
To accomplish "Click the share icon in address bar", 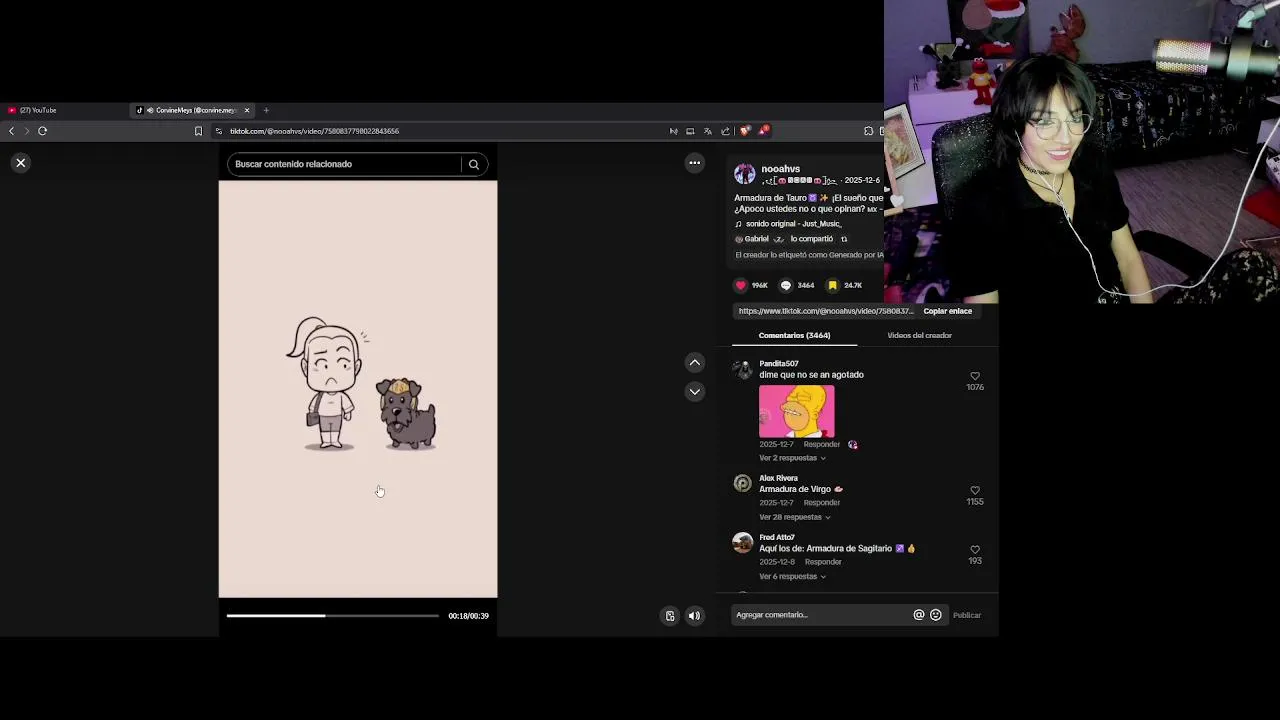I will click(x=726, y=131).
